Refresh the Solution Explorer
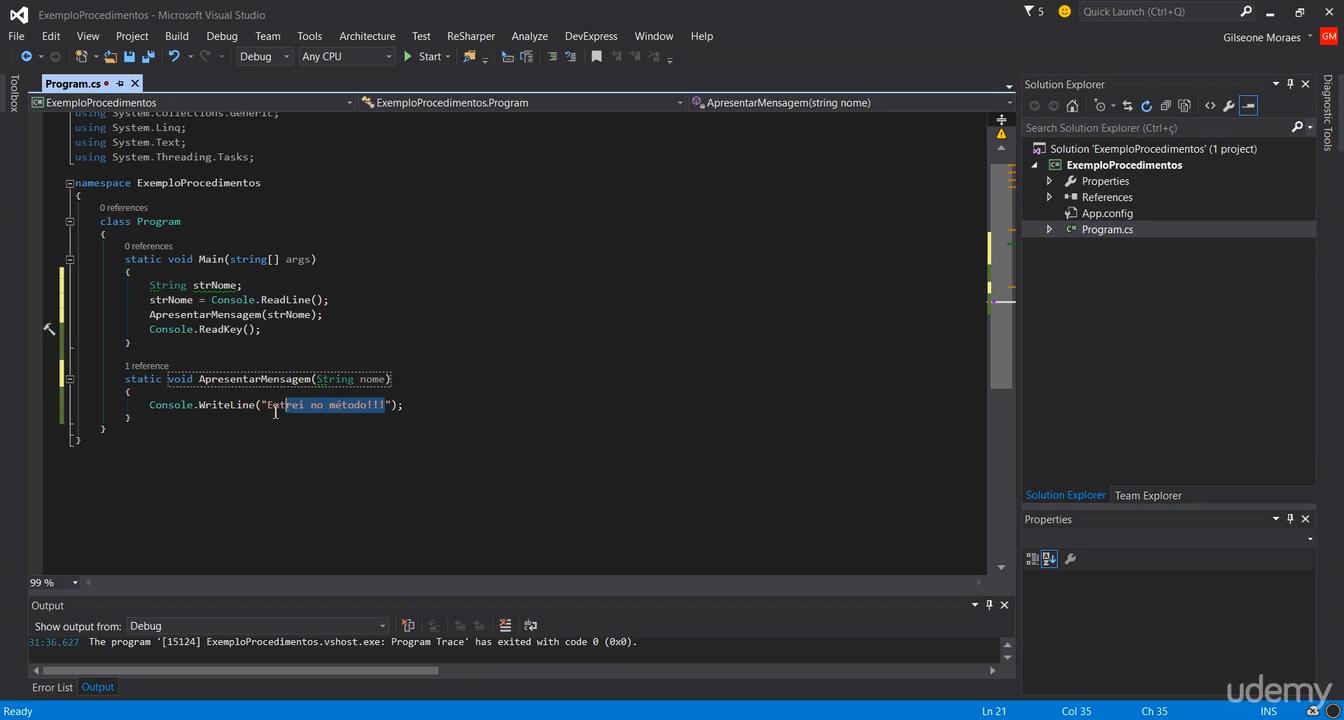Image resolution: width=1344 pixels, height=720 pixels. 1147,106
